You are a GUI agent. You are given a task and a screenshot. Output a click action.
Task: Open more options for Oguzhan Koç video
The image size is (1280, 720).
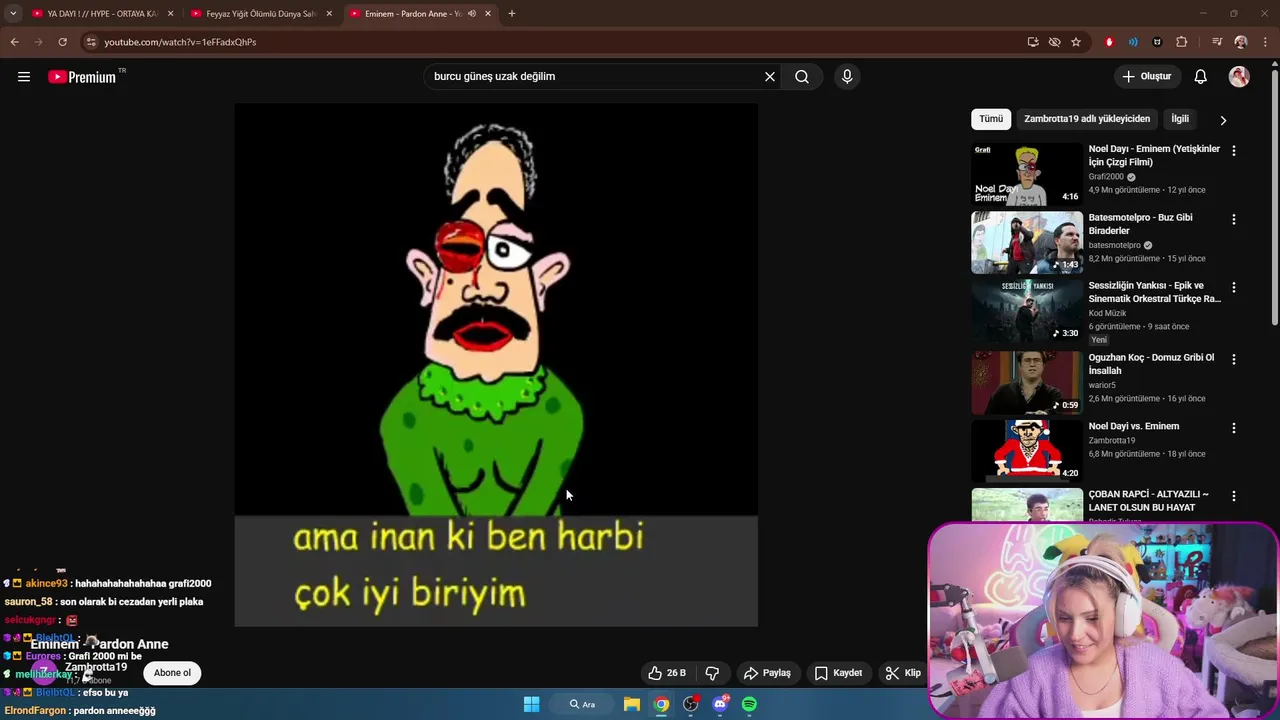(1233, 359)
